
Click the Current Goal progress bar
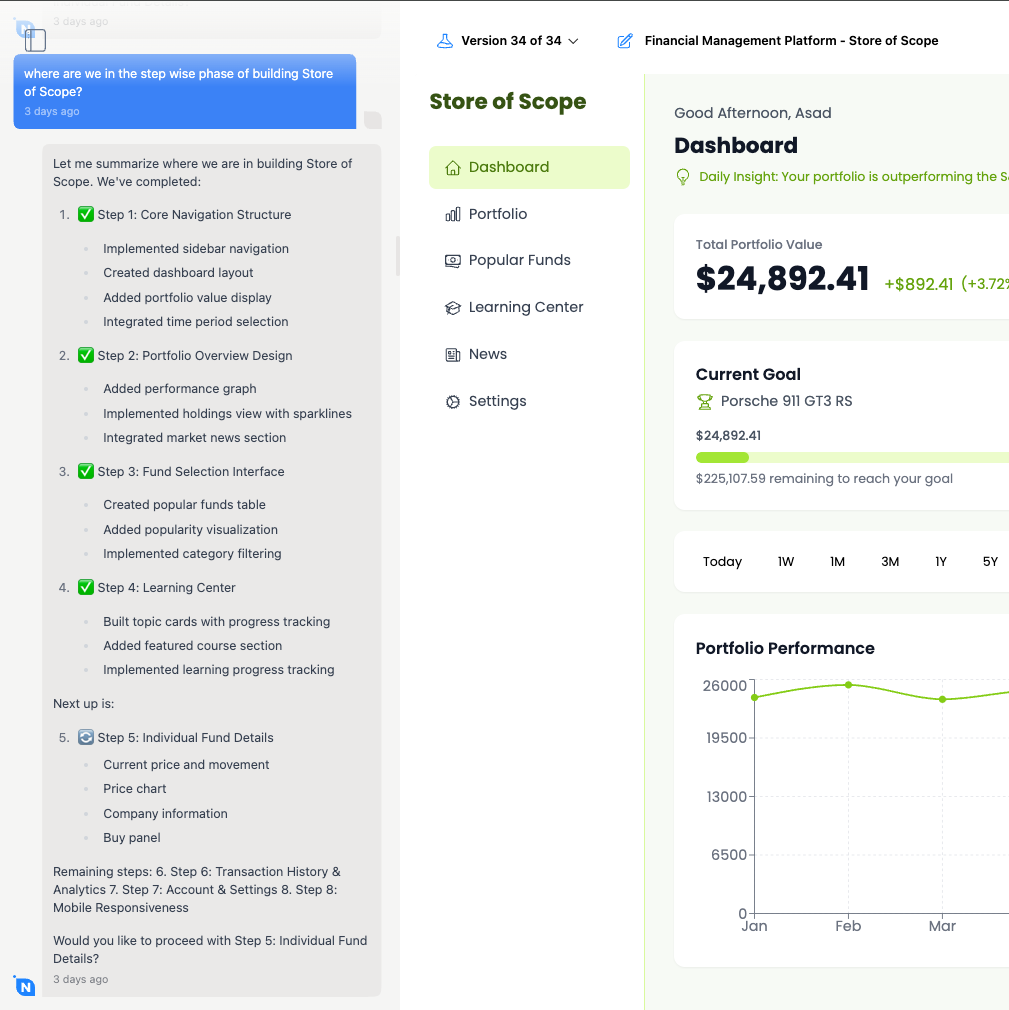point(852,458)
